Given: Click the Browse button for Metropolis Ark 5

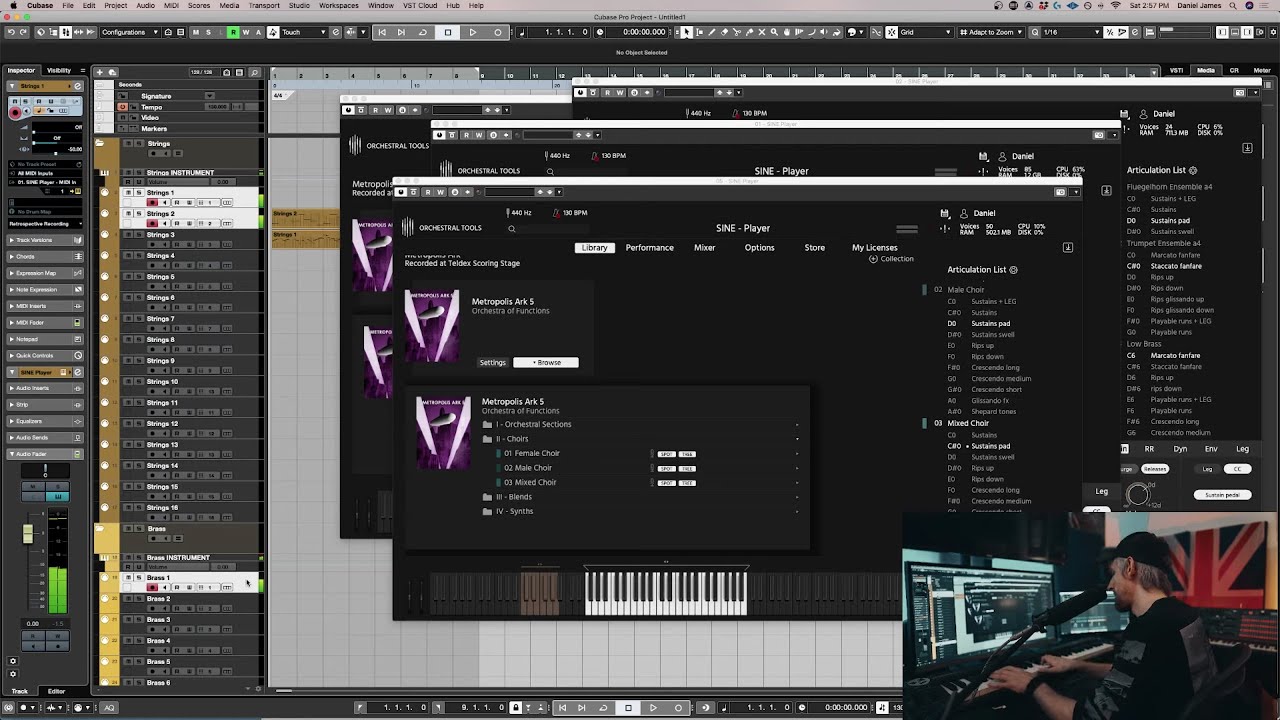Looking at the screenshot, I should coord(546,362).
